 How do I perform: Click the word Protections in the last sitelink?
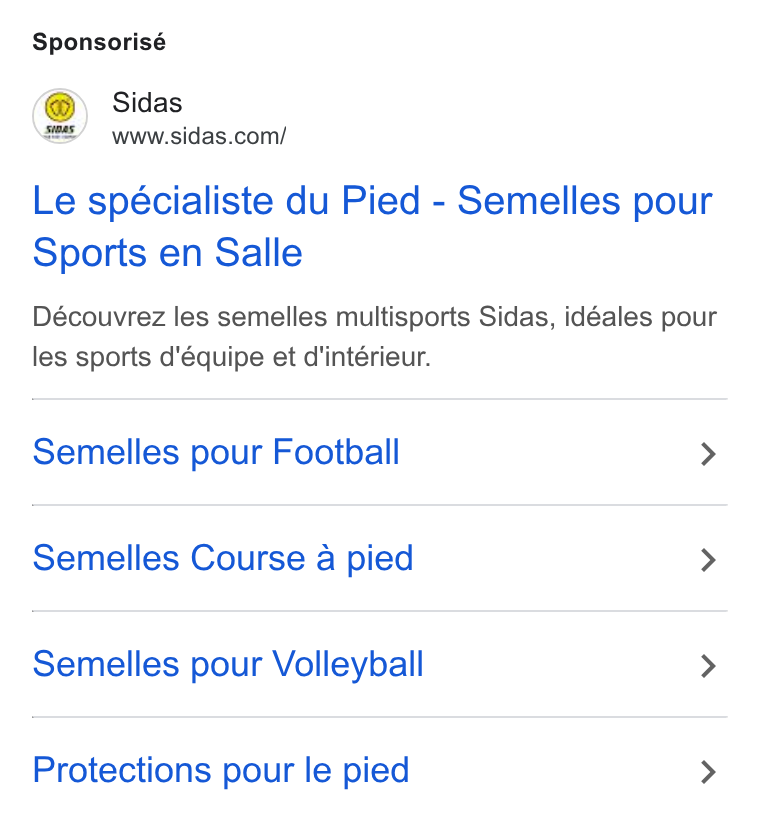122,770
